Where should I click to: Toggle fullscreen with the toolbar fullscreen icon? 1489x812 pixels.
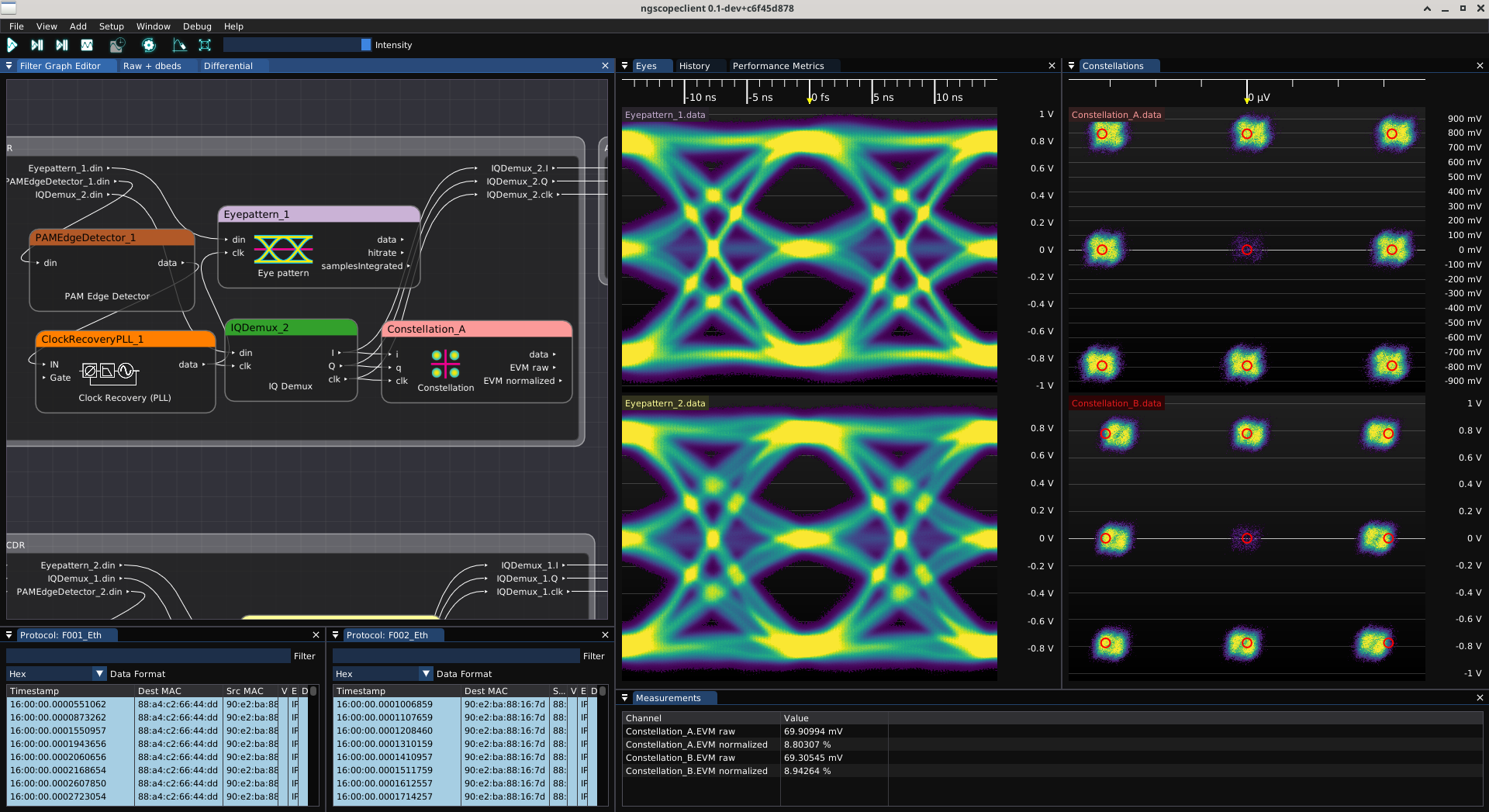[x=205, y=46]
